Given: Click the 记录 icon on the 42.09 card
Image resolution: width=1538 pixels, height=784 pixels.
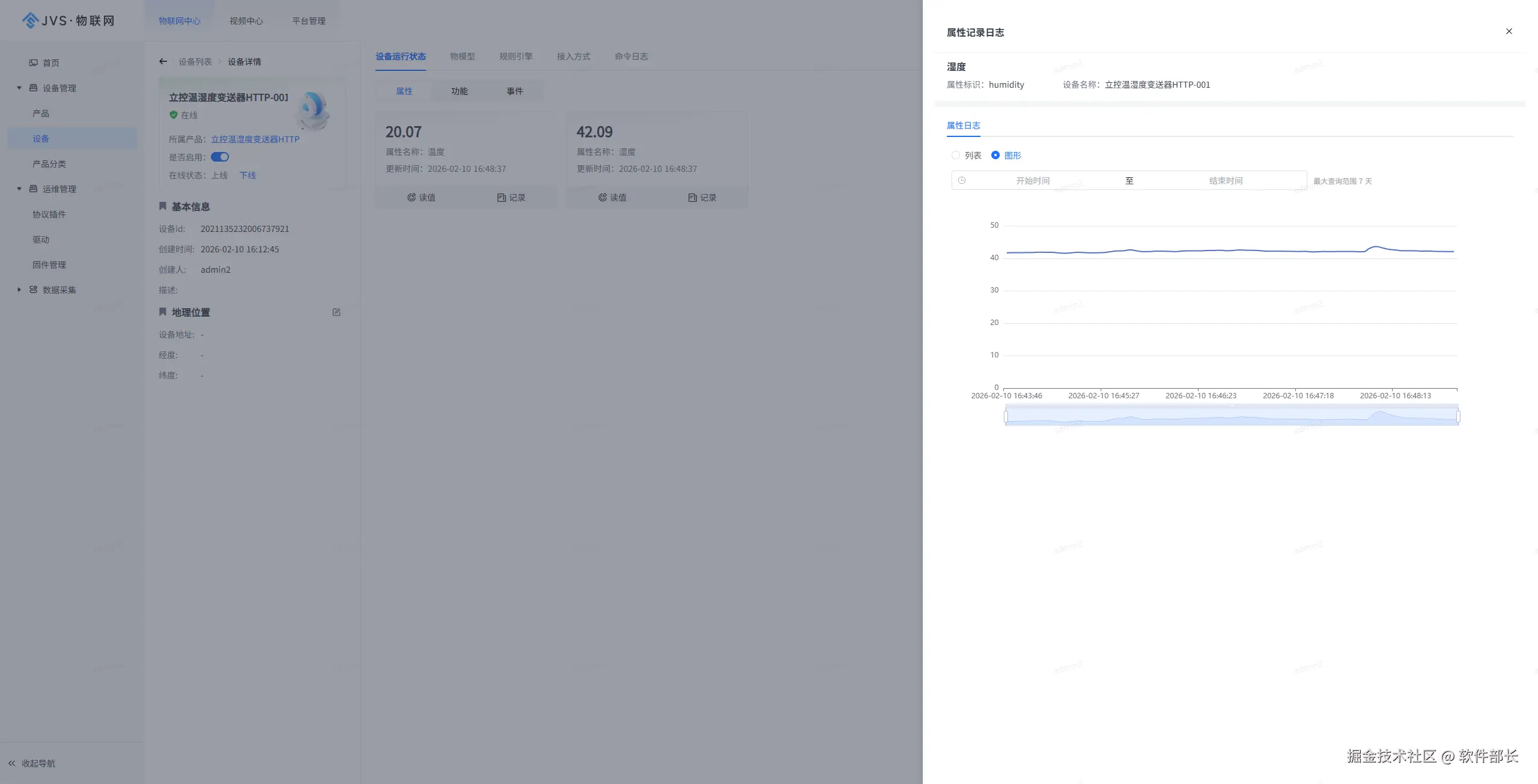Looking at the screenshot, I should tap(692, 198).
